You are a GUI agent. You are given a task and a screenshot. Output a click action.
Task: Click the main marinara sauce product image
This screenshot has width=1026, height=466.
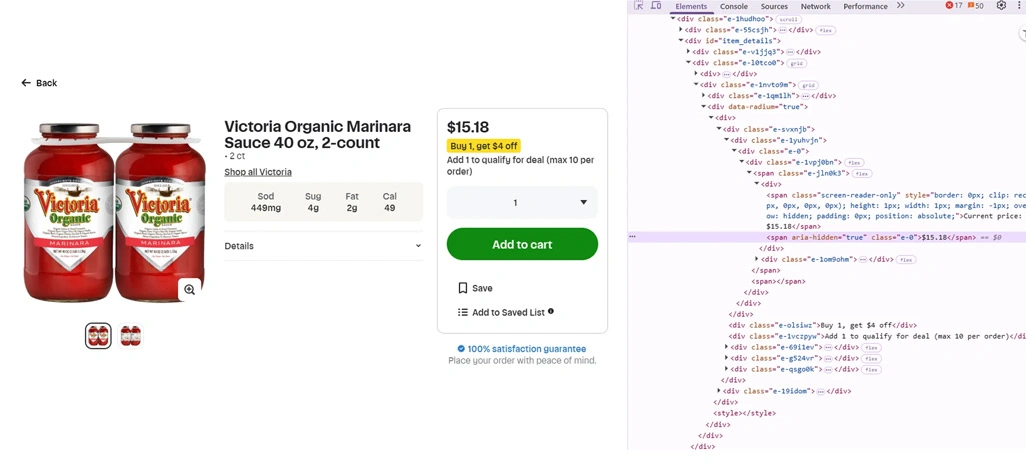click(115, 213)
